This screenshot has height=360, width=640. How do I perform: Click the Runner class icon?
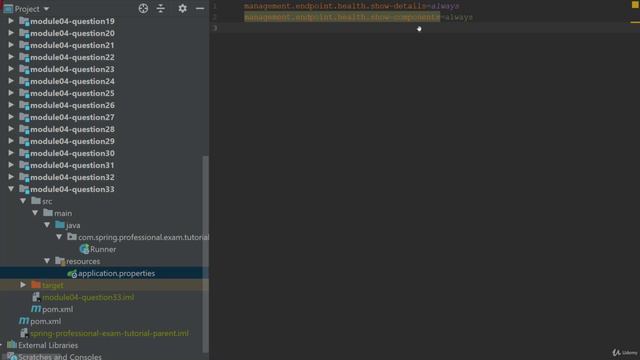click(84, 249)
